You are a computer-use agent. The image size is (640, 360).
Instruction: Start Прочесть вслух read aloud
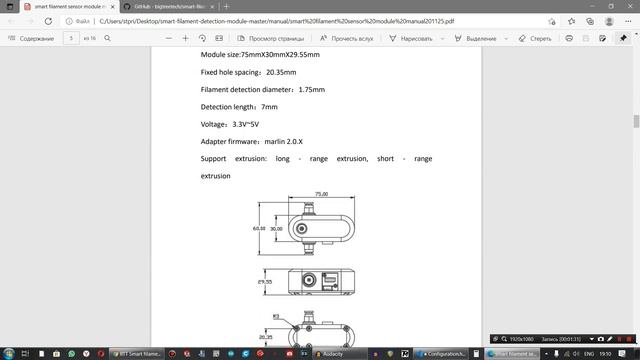tap(346, 38)
